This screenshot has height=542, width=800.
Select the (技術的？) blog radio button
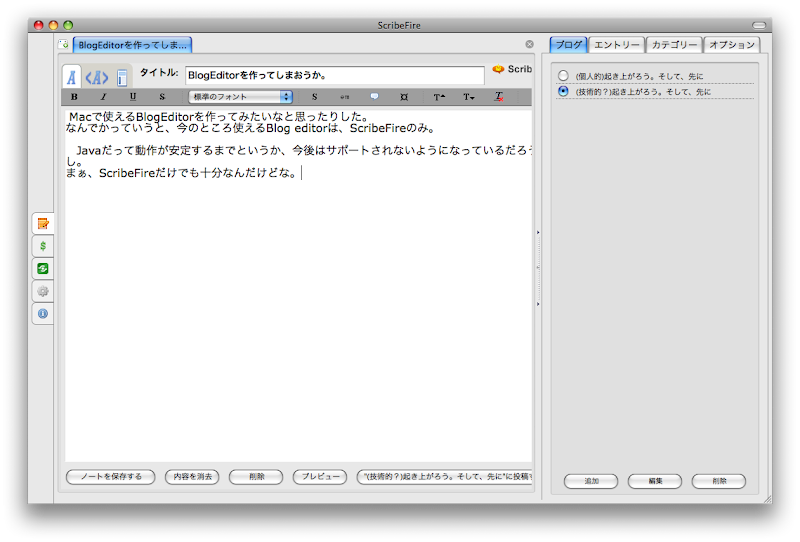(x=563, y=91)
